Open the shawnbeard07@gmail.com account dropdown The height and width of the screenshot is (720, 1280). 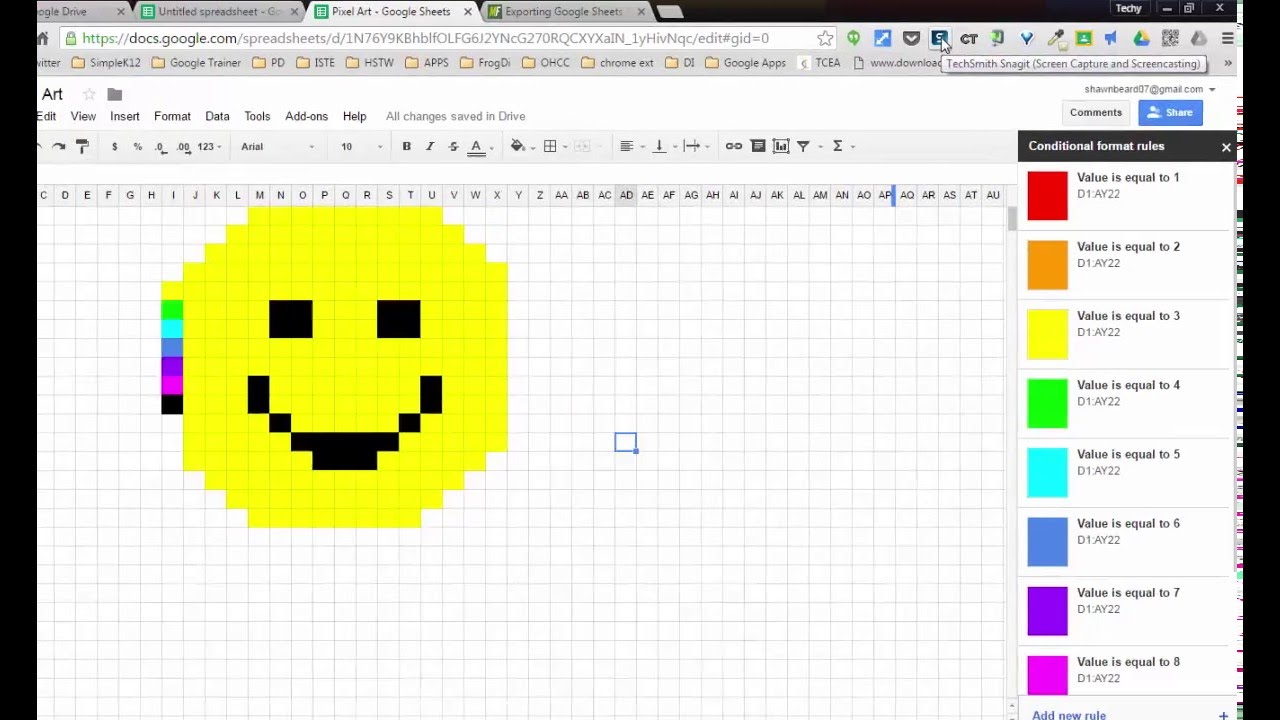(1150, 89)
